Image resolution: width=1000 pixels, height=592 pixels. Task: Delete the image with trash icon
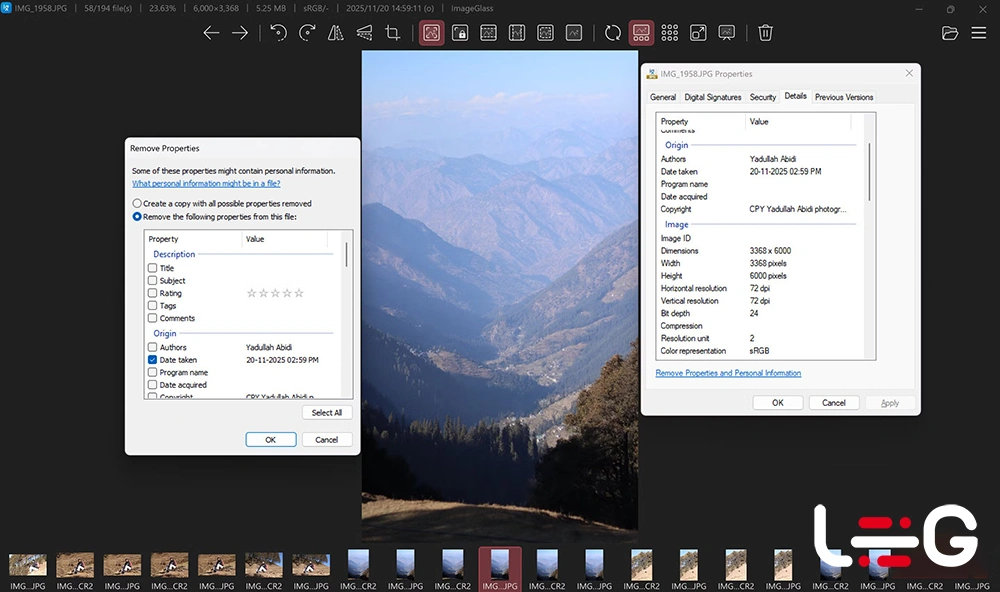click(x=765, y=33)
